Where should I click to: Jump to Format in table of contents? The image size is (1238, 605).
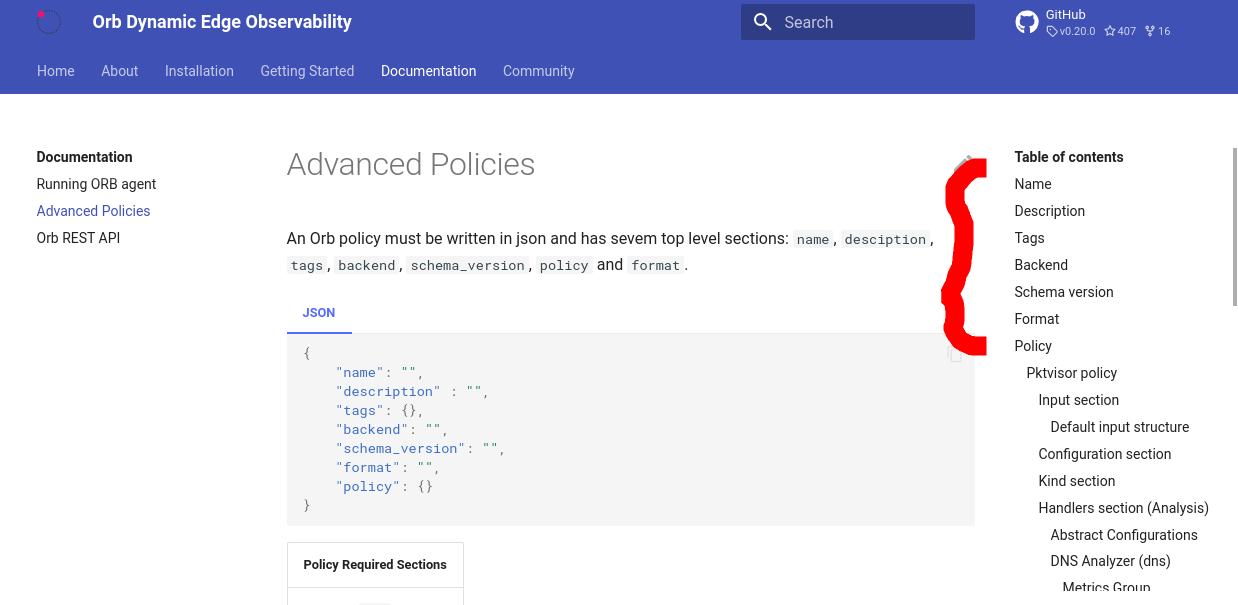[x=1037, y=319]
